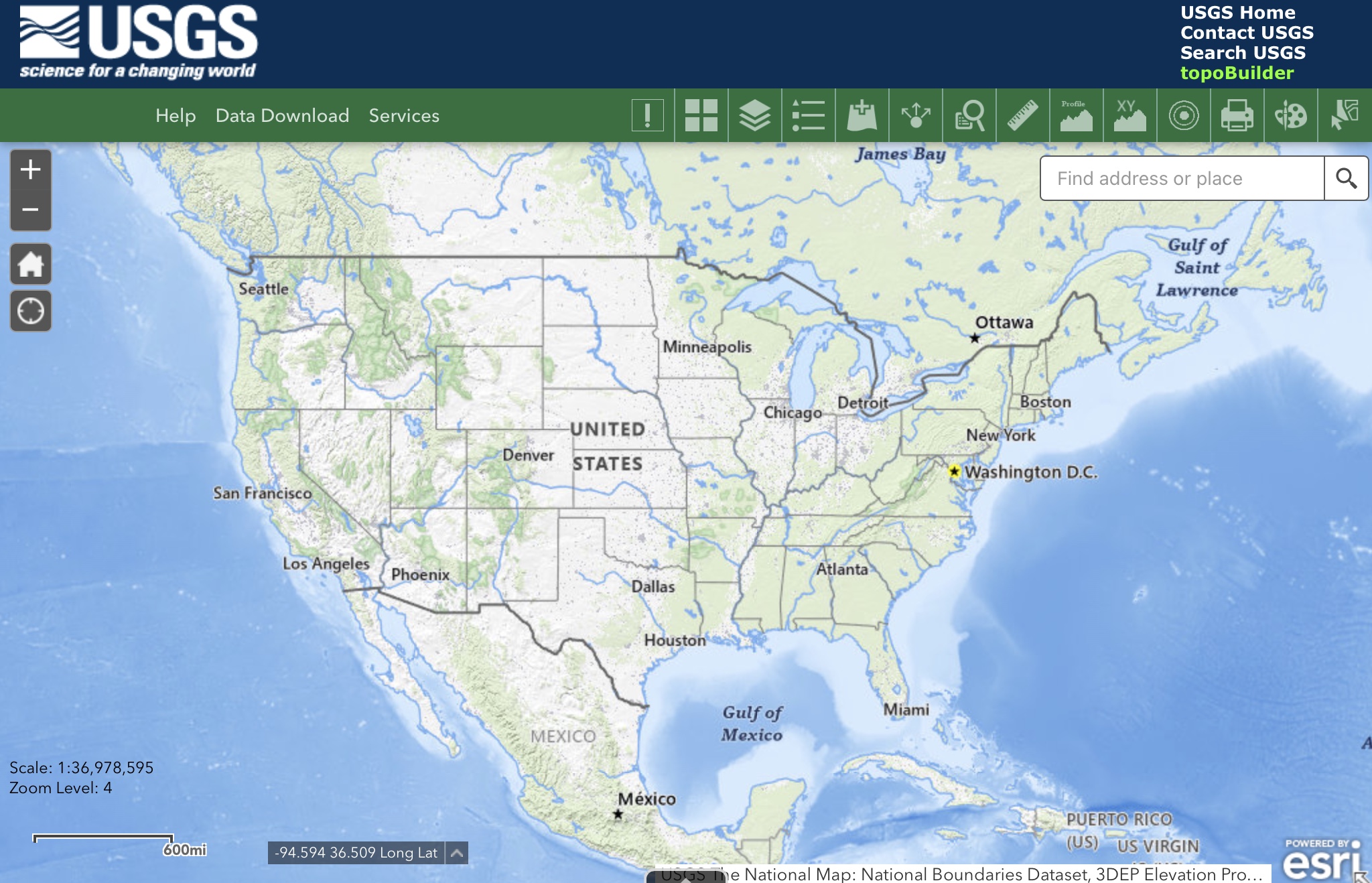Viewport: 1372px width, 883px height.
Task: Click the search magnifier button
Action: (1346, 178)
